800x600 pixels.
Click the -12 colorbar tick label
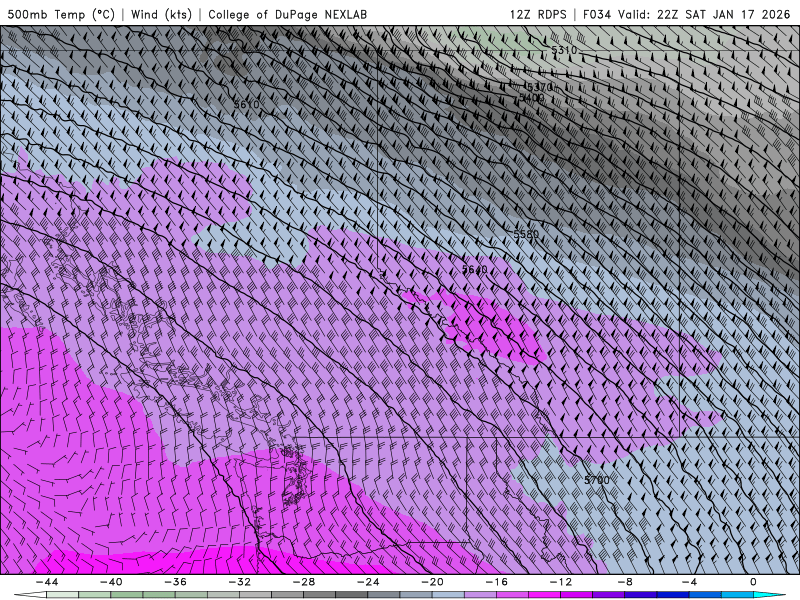point(561,582)
